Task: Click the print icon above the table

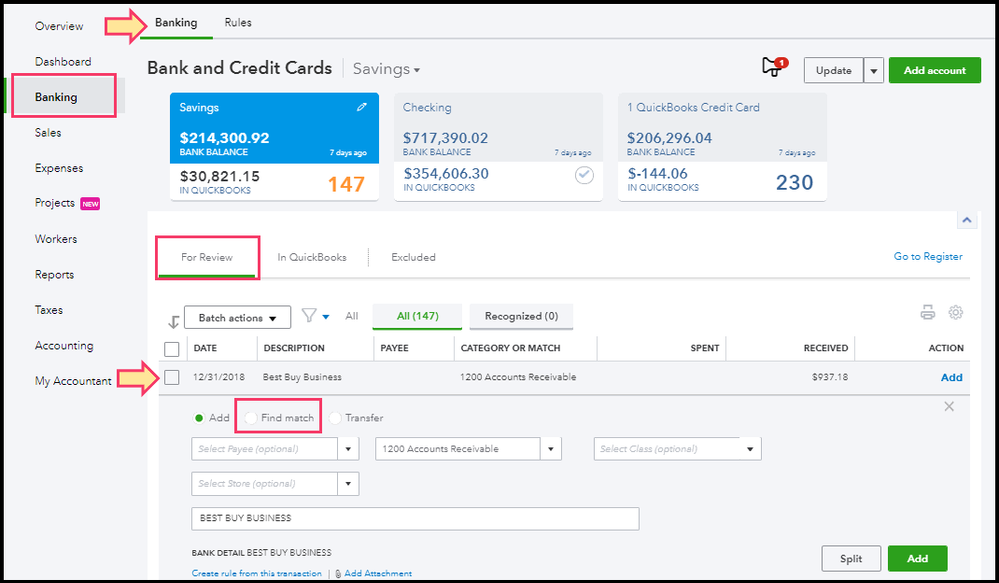Action: click(928, 312)
